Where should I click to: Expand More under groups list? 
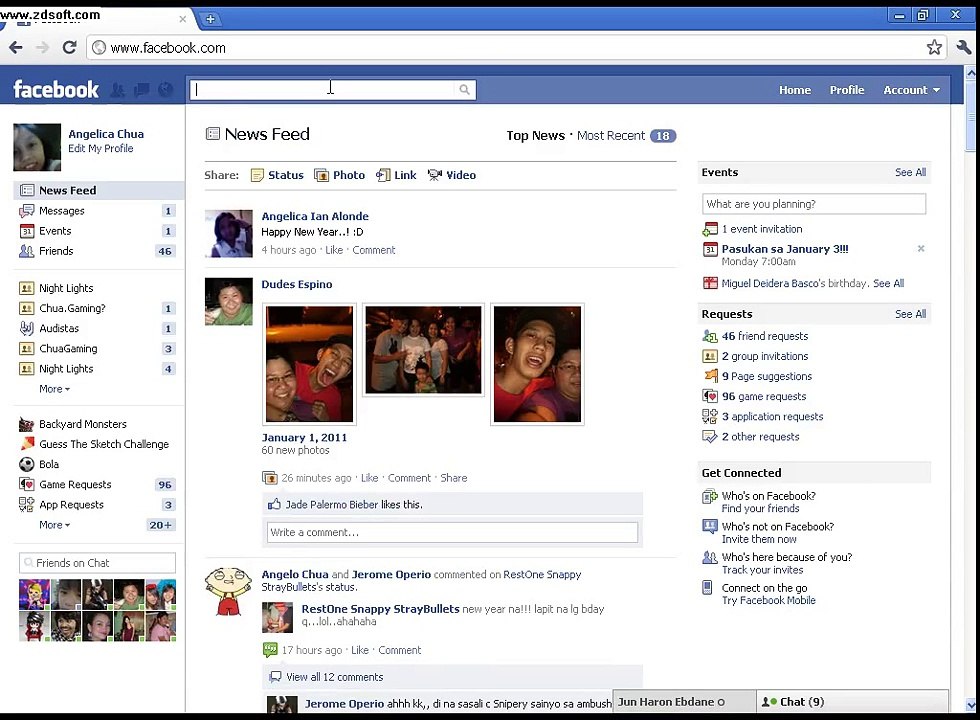[x=54, y=389]
